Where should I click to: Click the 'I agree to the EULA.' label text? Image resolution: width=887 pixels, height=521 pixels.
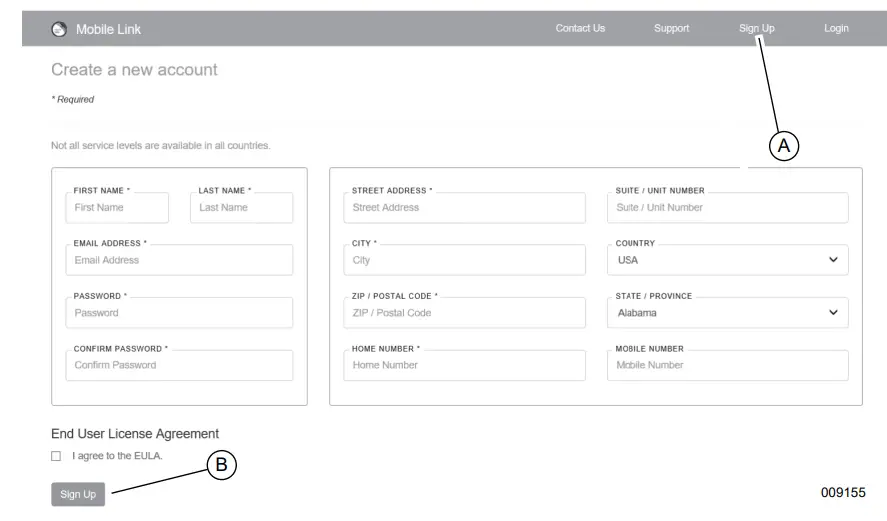[x=117, y=456]
